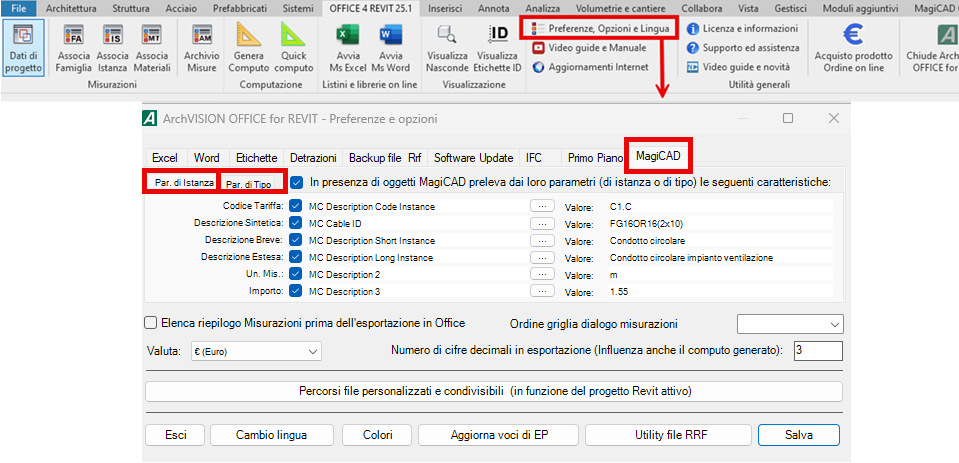Browse parameter for Importo
The image size is (959, 463).
pyautogui.click(x=542, y=291)
